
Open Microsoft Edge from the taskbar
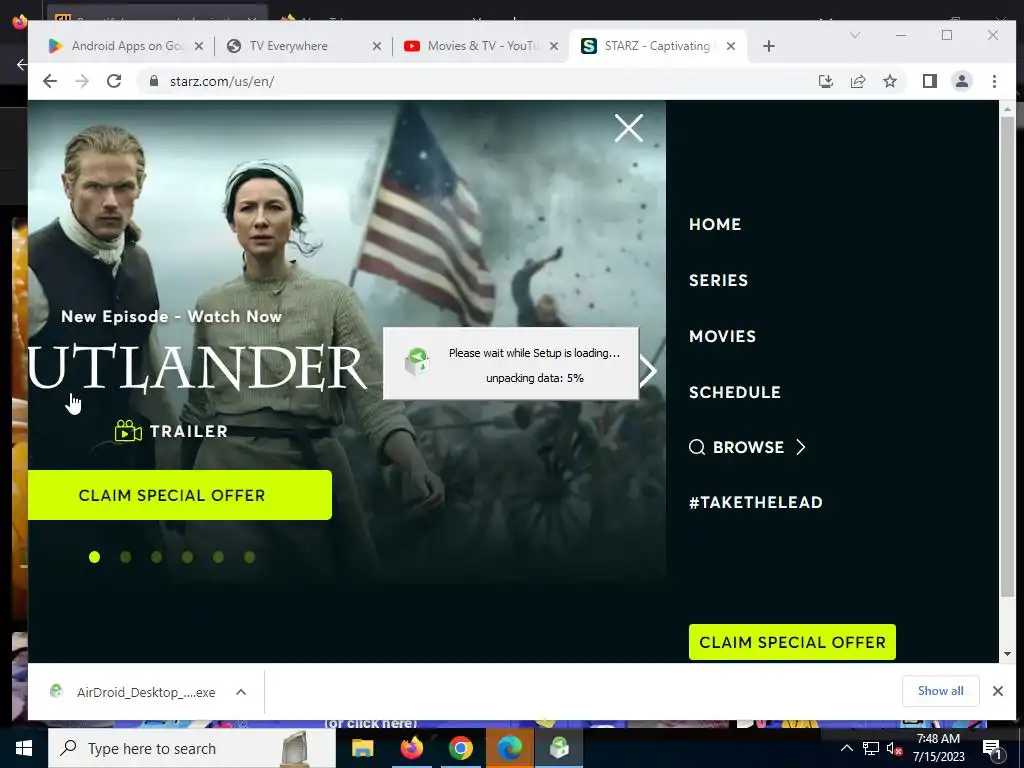coord(509,748)
